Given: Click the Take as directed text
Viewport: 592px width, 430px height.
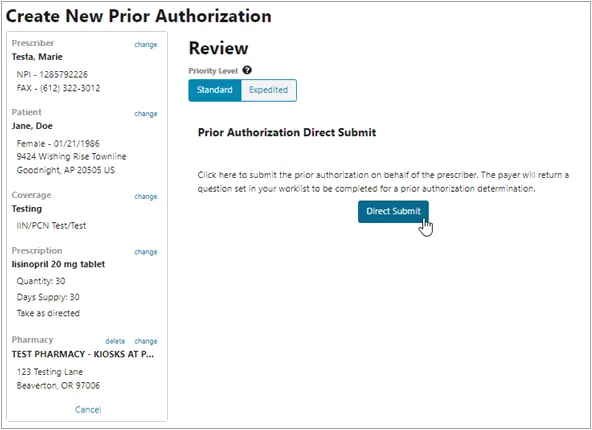Looking at the screenshot, I should tap(48, 313).
